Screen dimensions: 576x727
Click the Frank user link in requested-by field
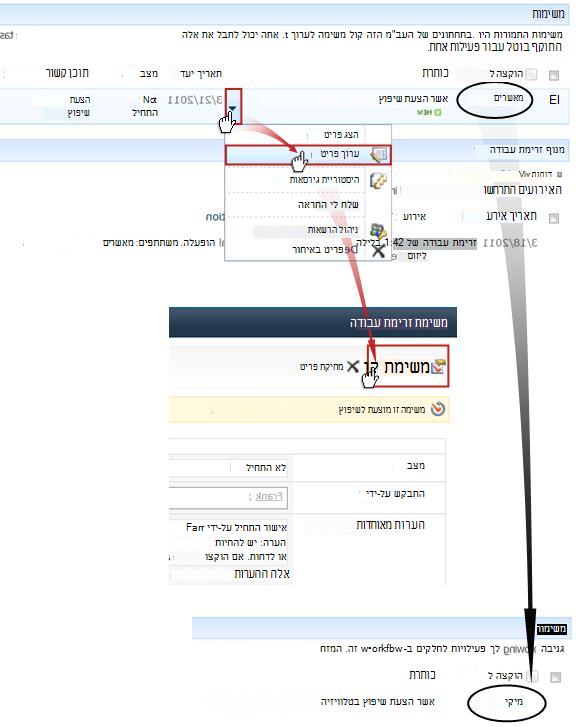269,497
